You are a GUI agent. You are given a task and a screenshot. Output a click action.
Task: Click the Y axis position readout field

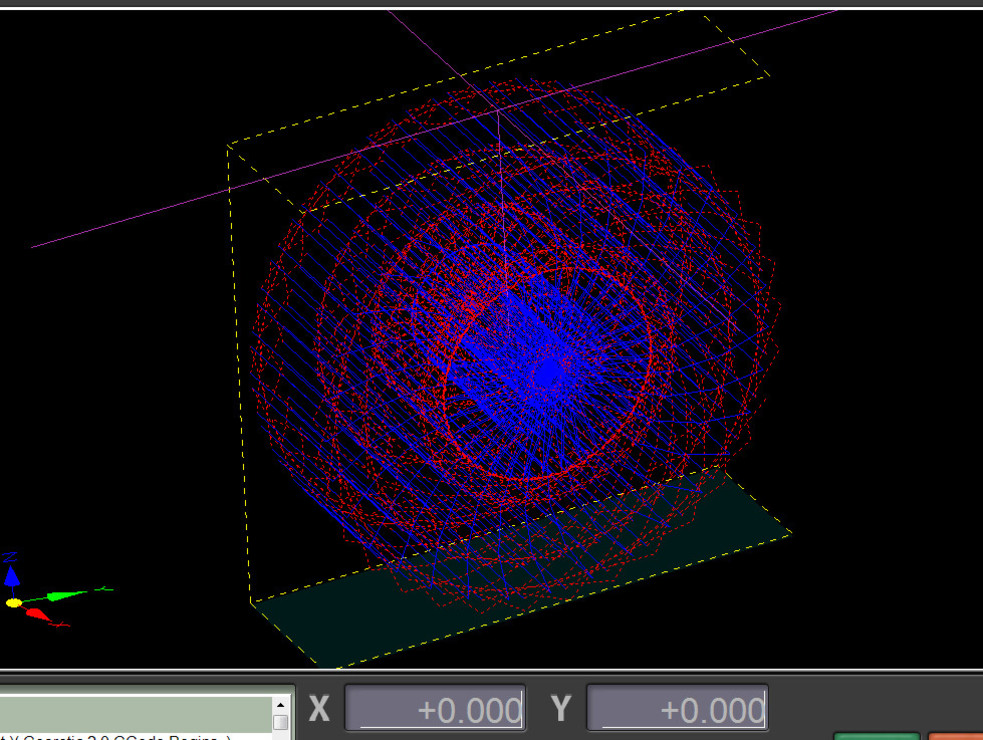pos(677,708)
